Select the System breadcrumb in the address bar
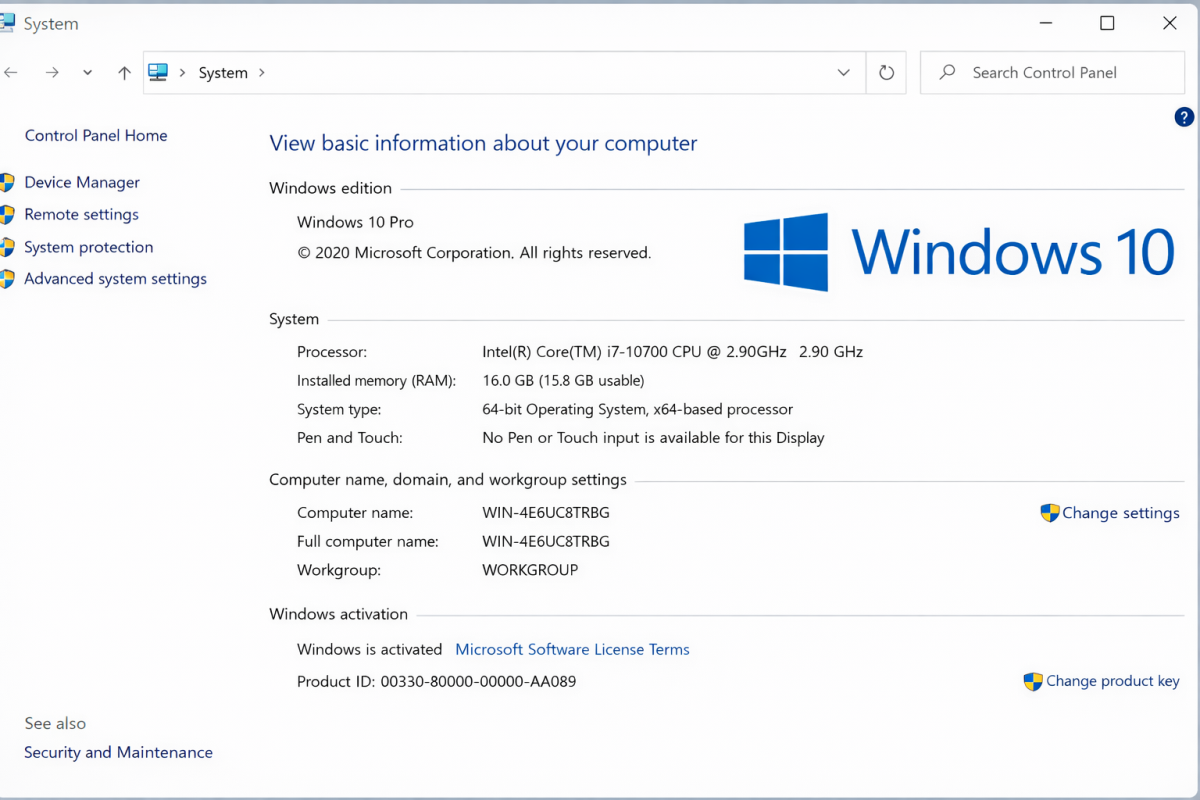 223,72
